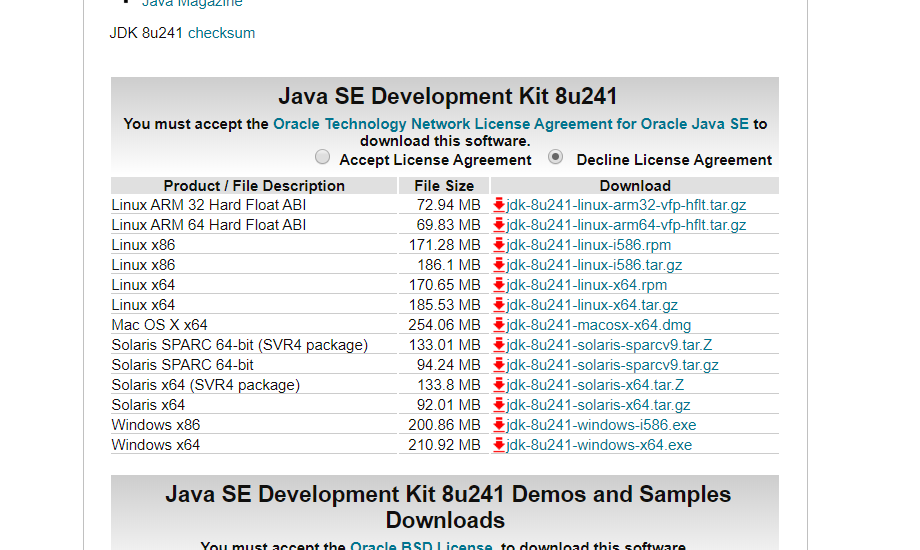The image size is (920, 550).
Task: Click red download icon beside linux-x64.rpm
Action: point(499,285)
